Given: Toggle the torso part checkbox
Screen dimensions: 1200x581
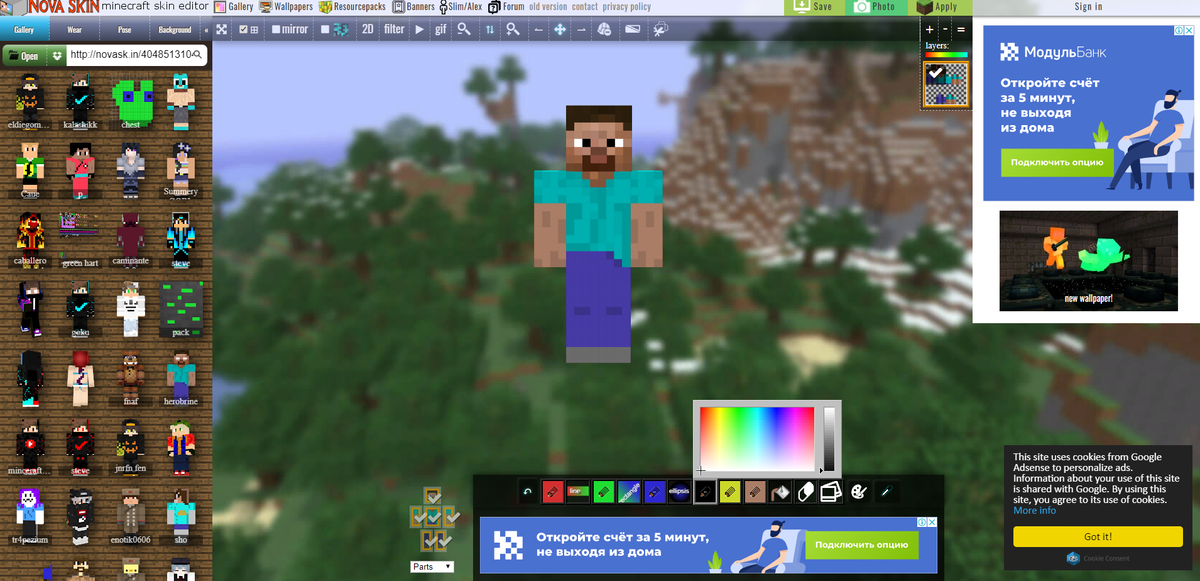Looking at the screenshot, I should click(432, 517).
